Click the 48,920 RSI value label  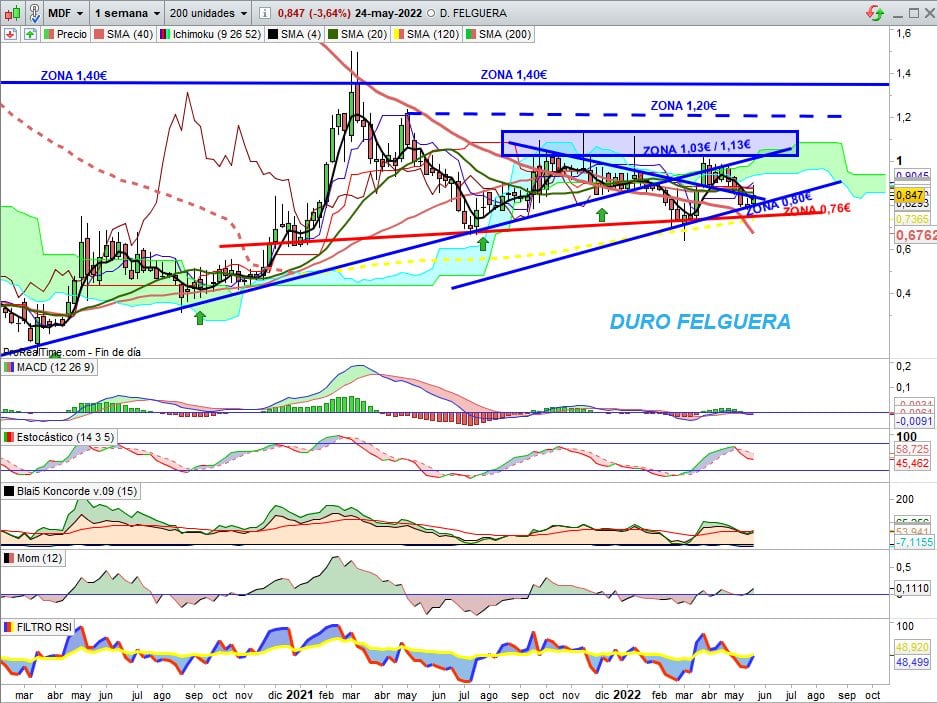tap(912, 647)
